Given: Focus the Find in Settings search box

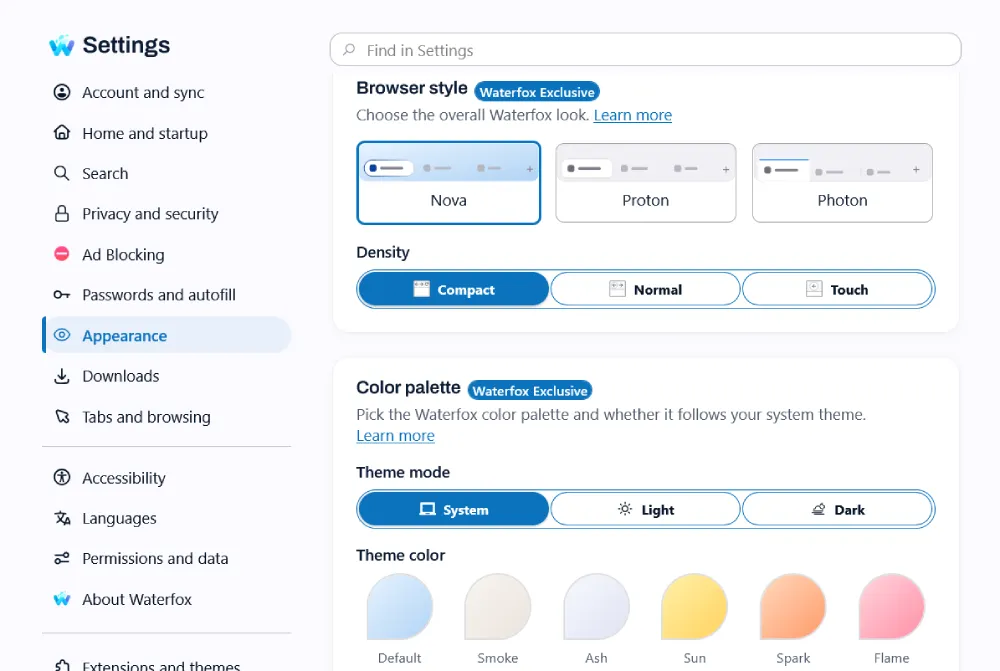Looking at the screenshot, I should pos(645,49).
